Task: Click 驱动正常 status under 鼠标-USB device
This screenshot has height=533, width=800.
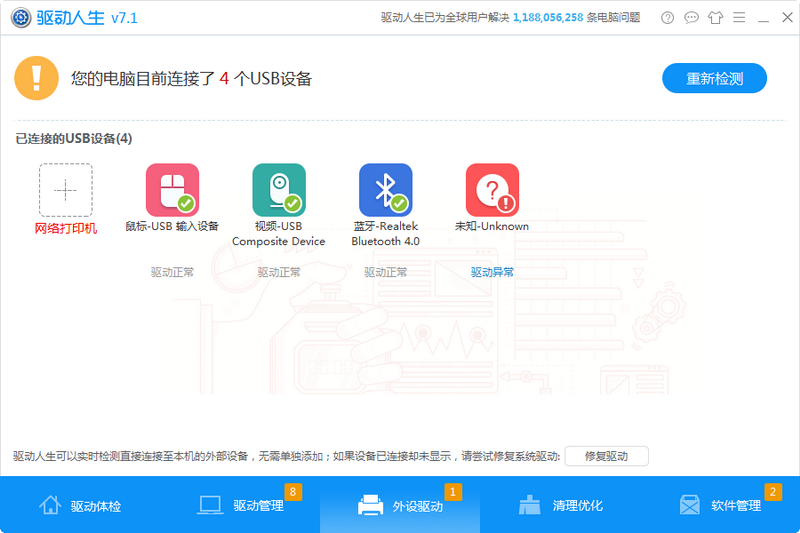Action: click(172, 272)
